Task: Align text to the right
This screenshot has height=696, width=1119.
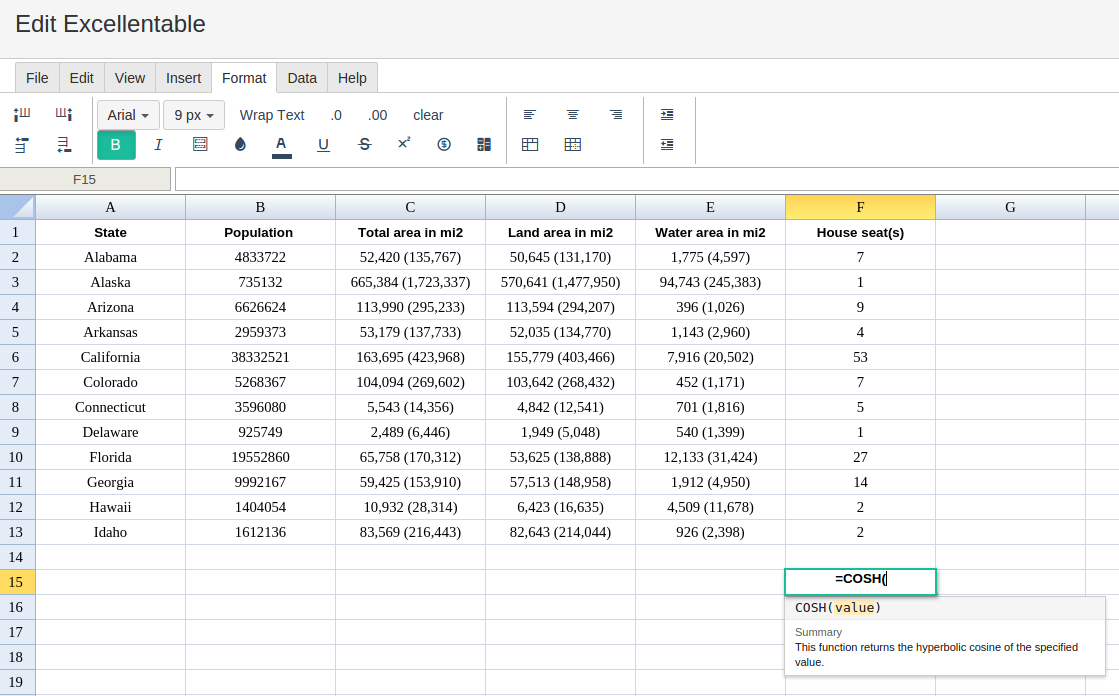Action: click(x=616, y=115)
